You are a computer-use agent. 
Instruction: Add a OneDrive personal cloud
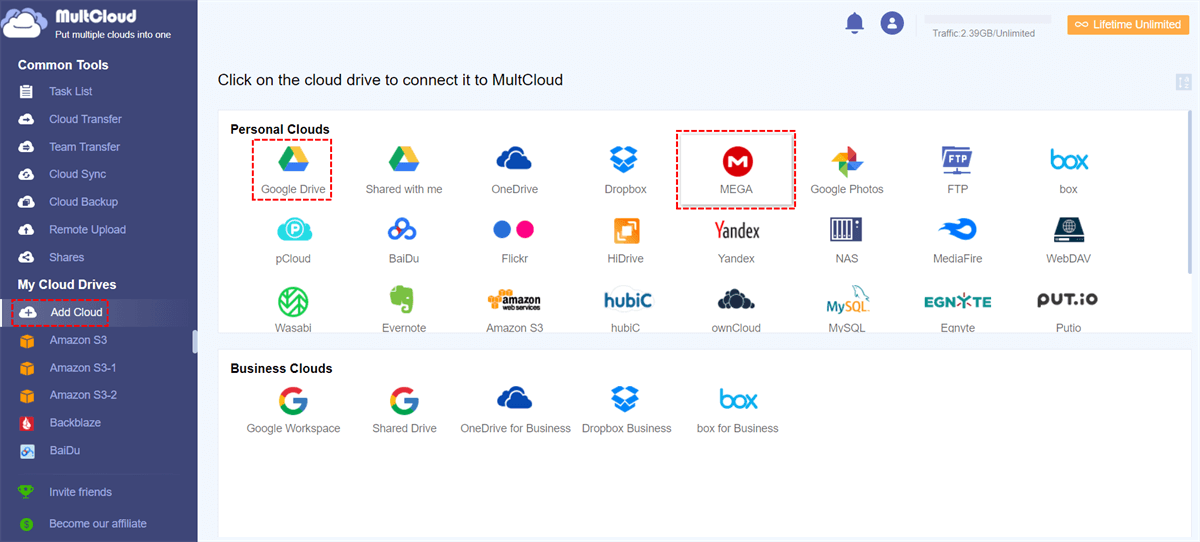pos(514,169)
